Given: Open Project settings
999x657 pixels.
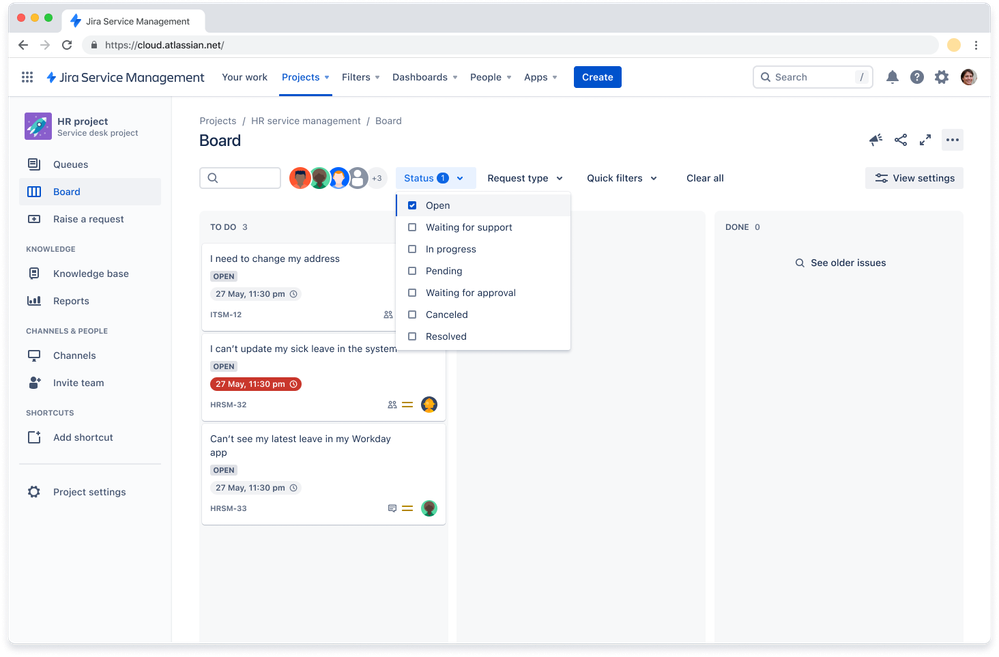Looking at the screenshot, I should tap(90, 492).
